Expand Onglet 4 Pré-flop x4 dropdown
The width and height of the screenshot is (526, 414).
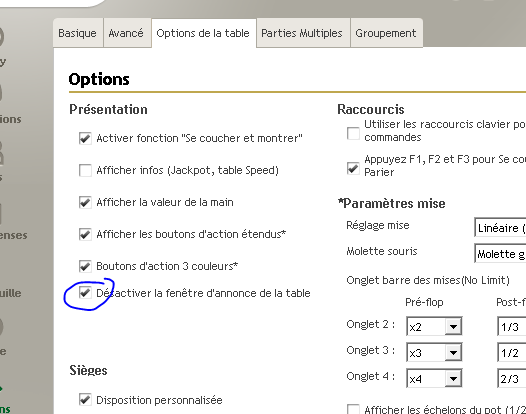(434, 378)
